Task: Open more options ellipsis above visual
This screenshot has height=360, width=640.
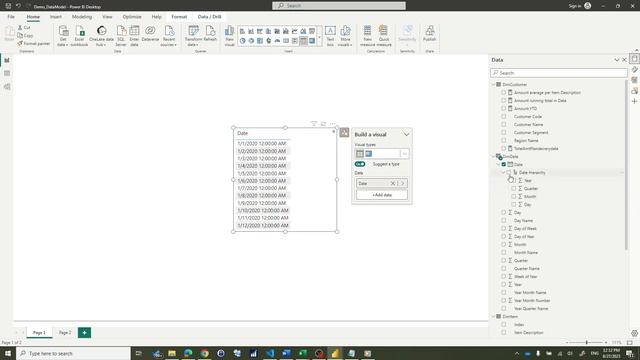Action: [333, 123]
